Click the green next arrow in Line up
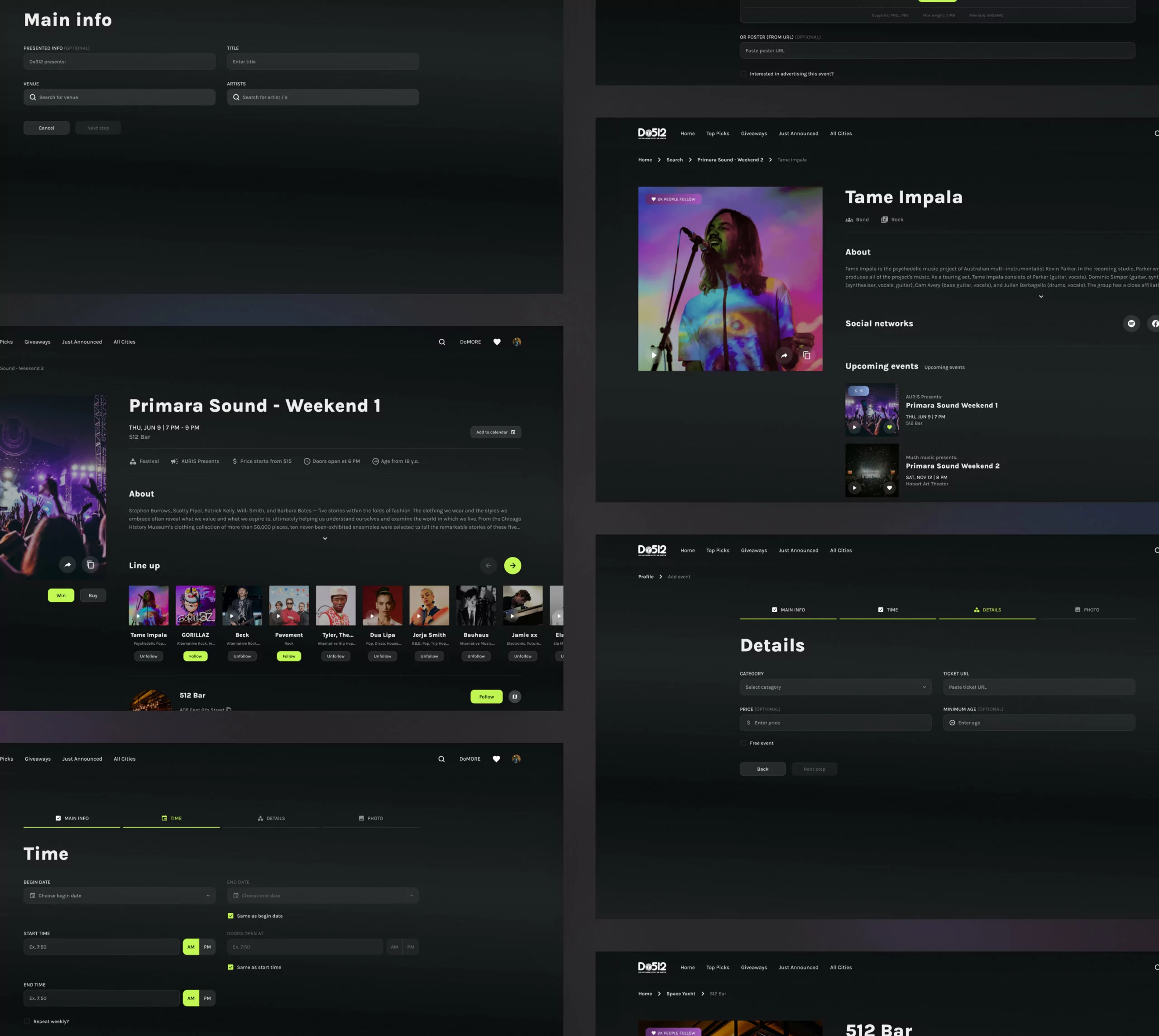Screen dimensions: 1159x1036 [x=512, y=565]
